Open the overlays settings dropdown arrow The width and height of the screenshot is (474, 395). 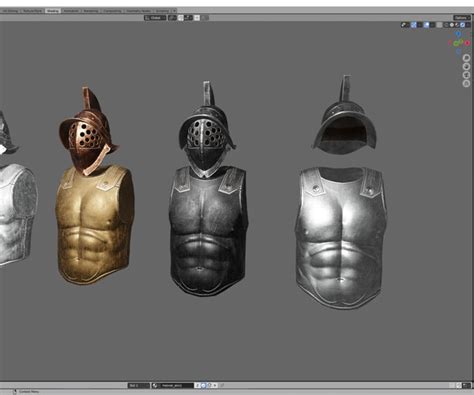[432, 25]
